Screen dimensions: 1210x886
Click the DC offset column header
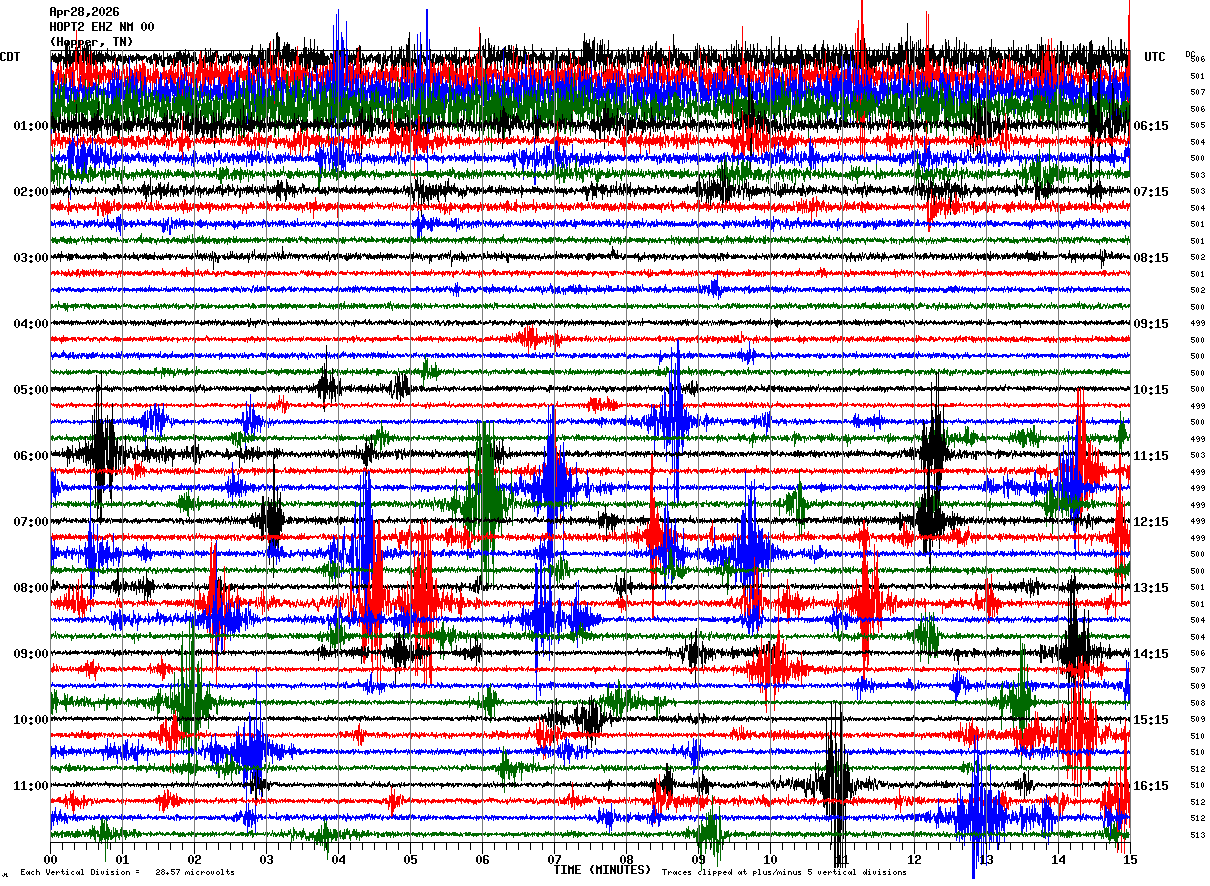(1190, 54)
